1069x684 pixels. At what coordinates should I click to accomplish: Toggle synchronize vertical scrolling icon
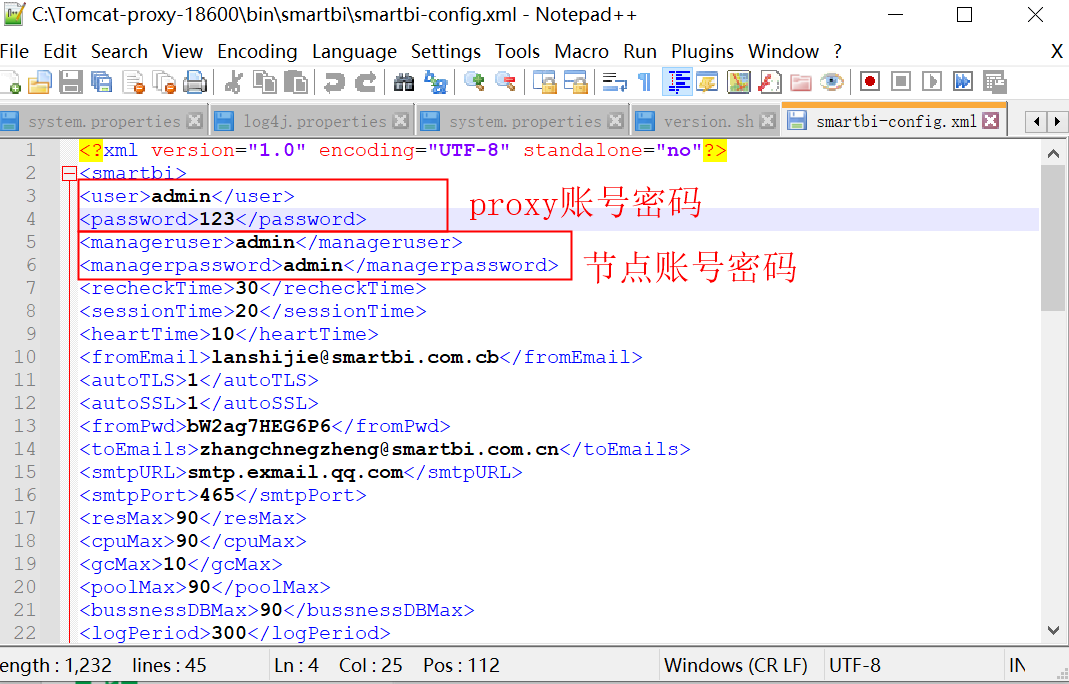tap(544, 83)
